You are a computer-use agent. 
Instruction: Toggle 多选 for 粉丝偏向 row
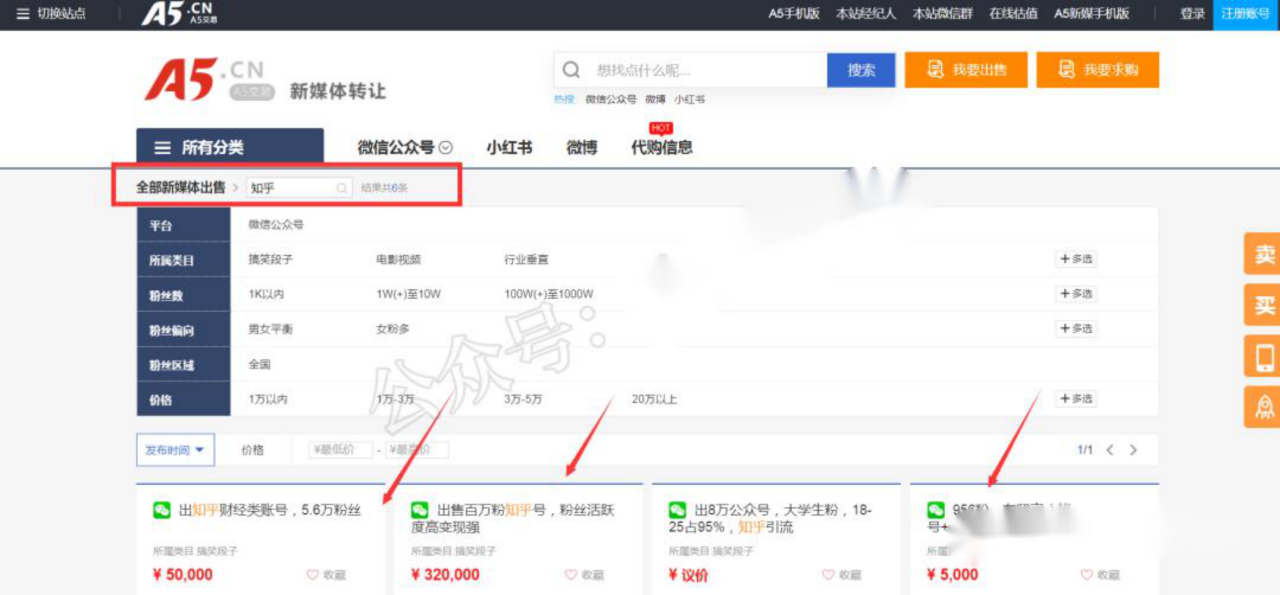[x=1076, y=329]
